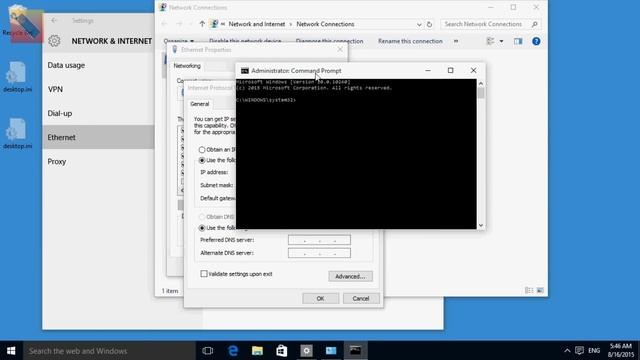Click the search magnifier icon

(535, 24)
